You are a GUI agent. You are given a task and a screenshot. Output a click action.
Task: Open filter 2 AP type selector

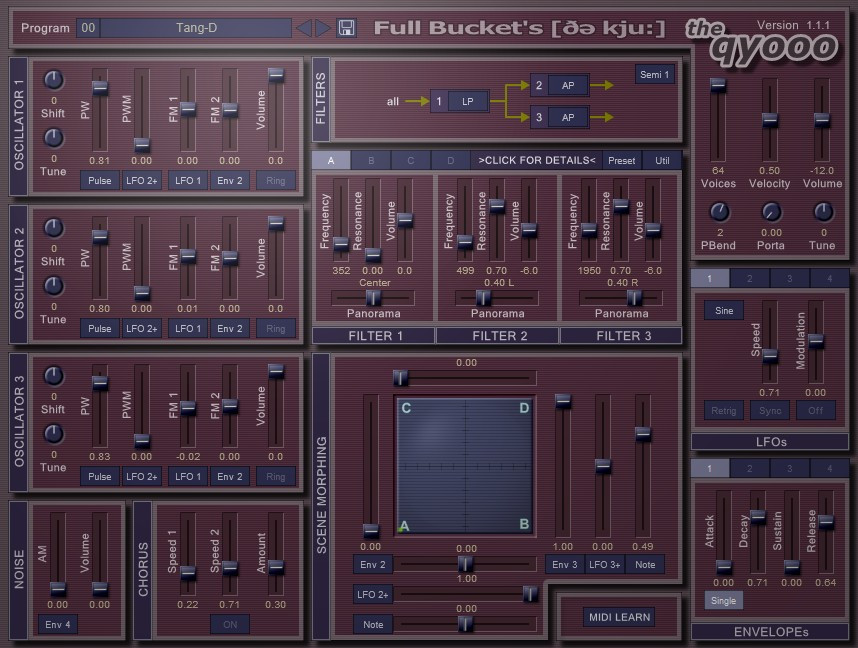click(x=568, y=85)
